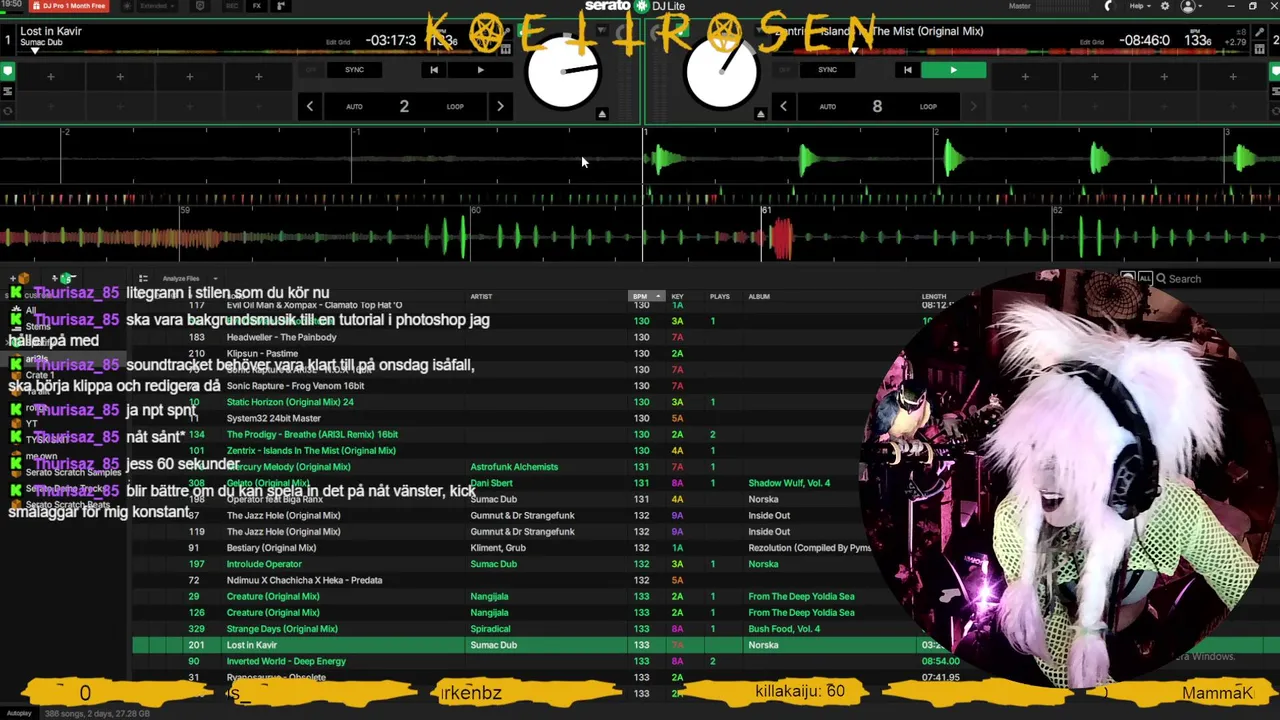Click into the library Search field

tap(1215, 279)
